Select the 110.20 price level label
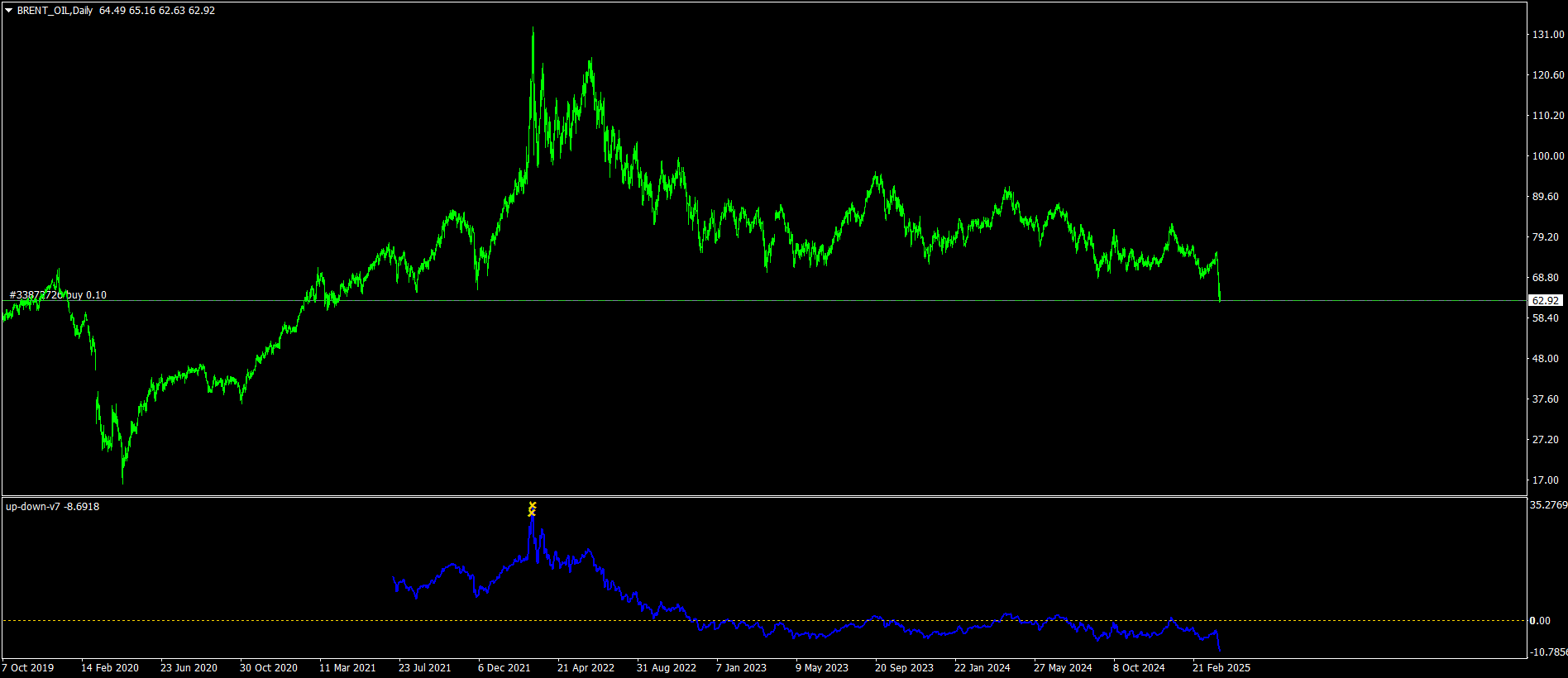This screenshot has height=678, width=1568. pyautogui.click(x=1548, y=116)
